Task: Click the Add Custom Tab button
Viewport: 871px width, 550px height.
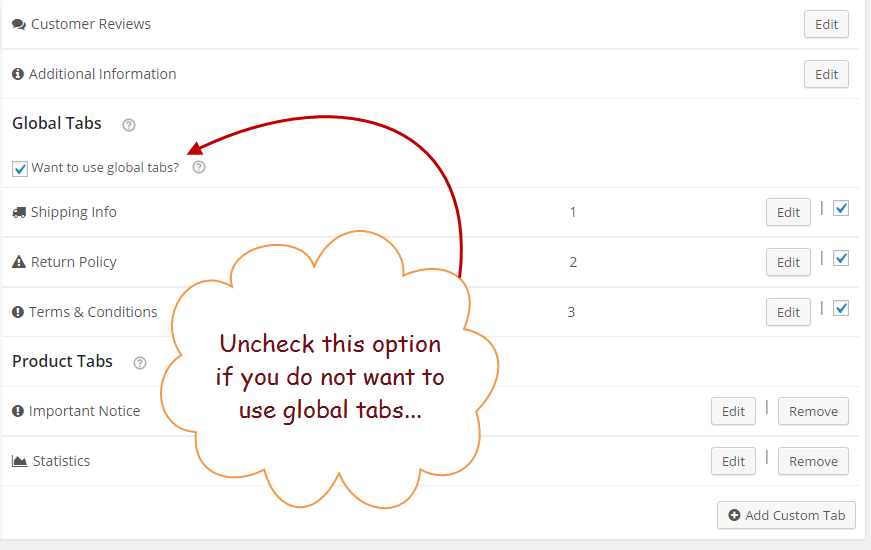Action: point(787,515)
